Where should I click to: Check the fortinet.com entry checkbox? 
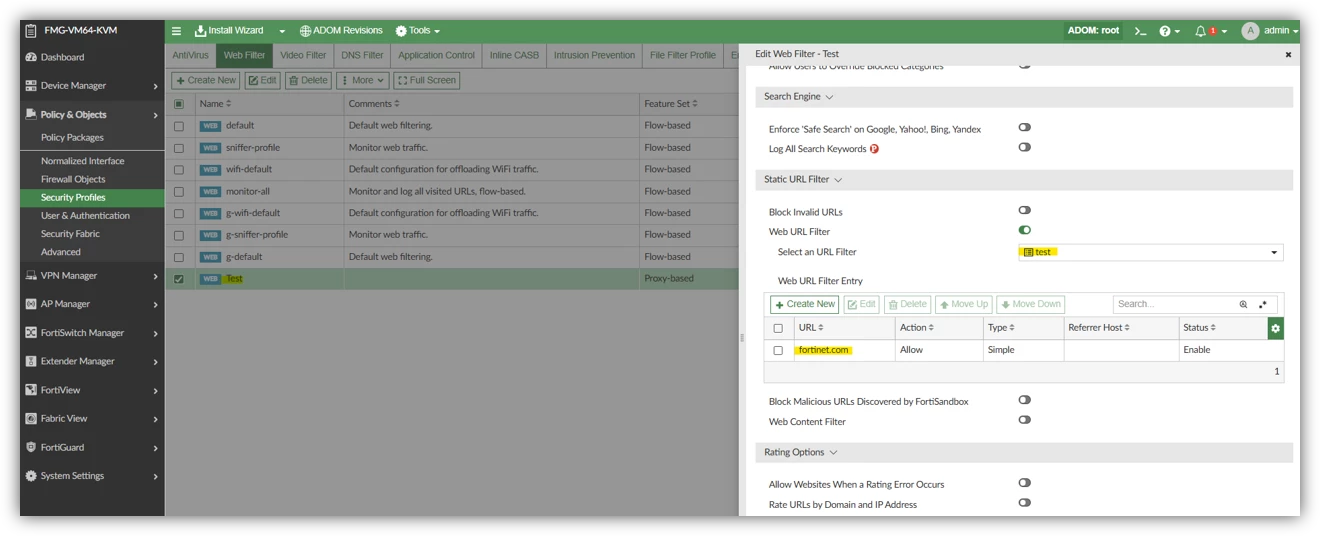point(778,351)
